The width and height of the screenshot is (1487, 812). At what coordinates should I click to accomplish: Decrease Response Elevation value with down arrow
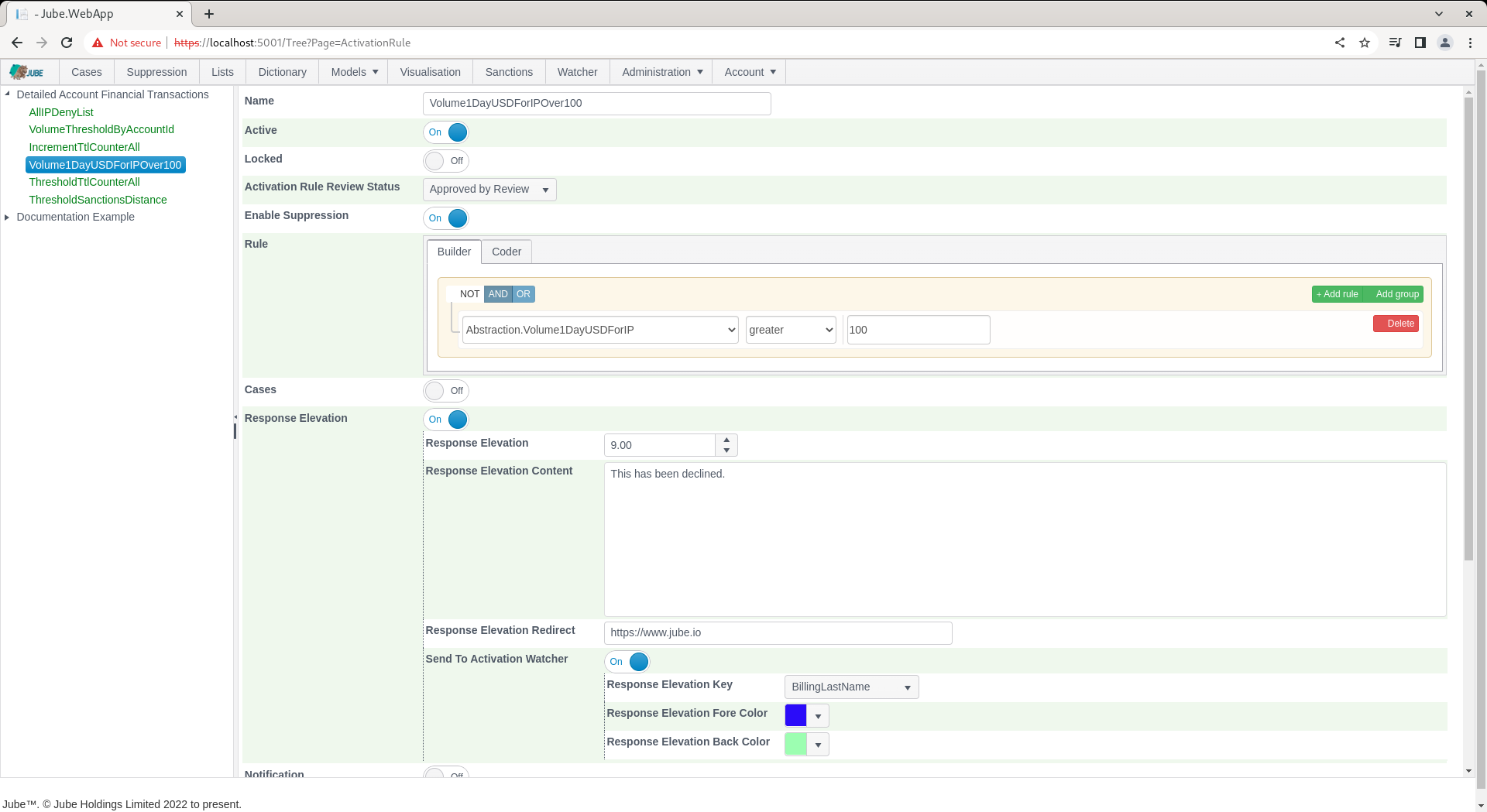726,451
